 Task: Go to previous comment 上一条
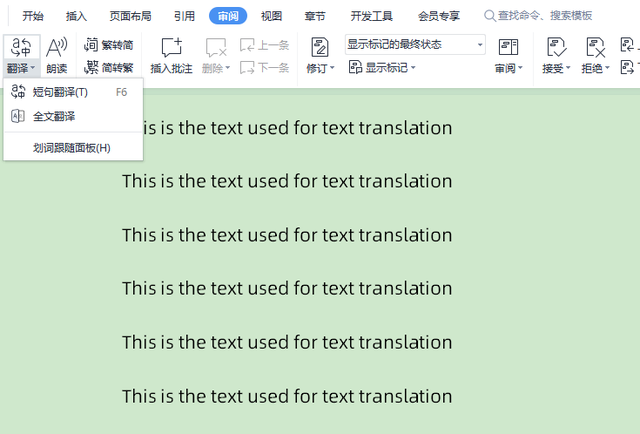tap(264, 45)
